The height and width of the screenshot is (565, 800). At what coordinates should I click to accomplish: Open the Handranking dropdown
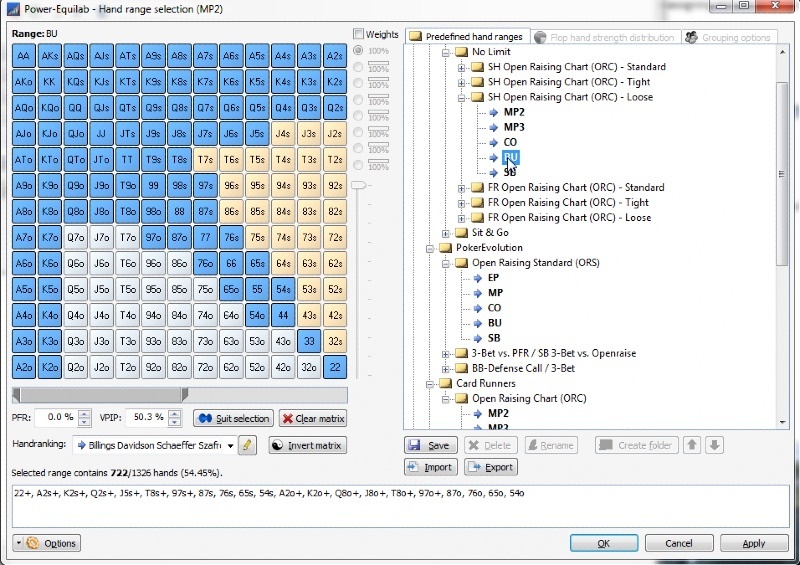pyautogui.click(x=230, y=445)
